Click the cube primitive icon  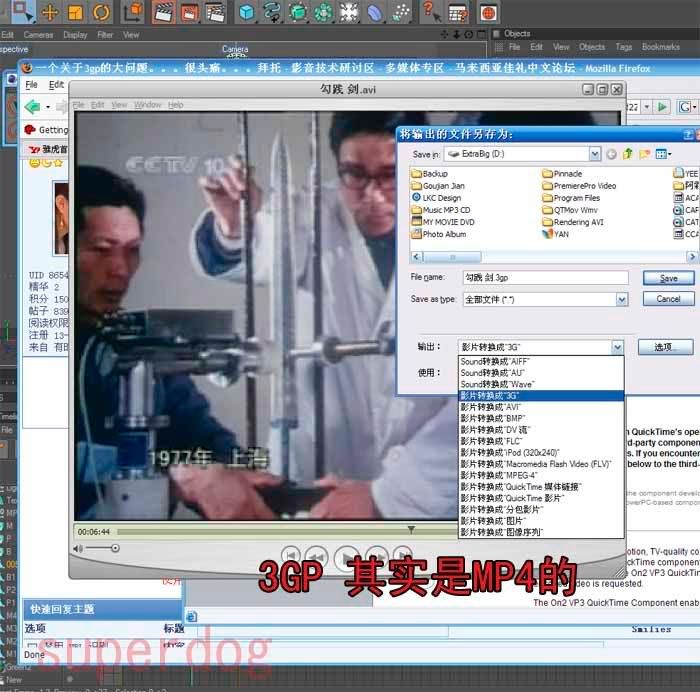(246, 12)
